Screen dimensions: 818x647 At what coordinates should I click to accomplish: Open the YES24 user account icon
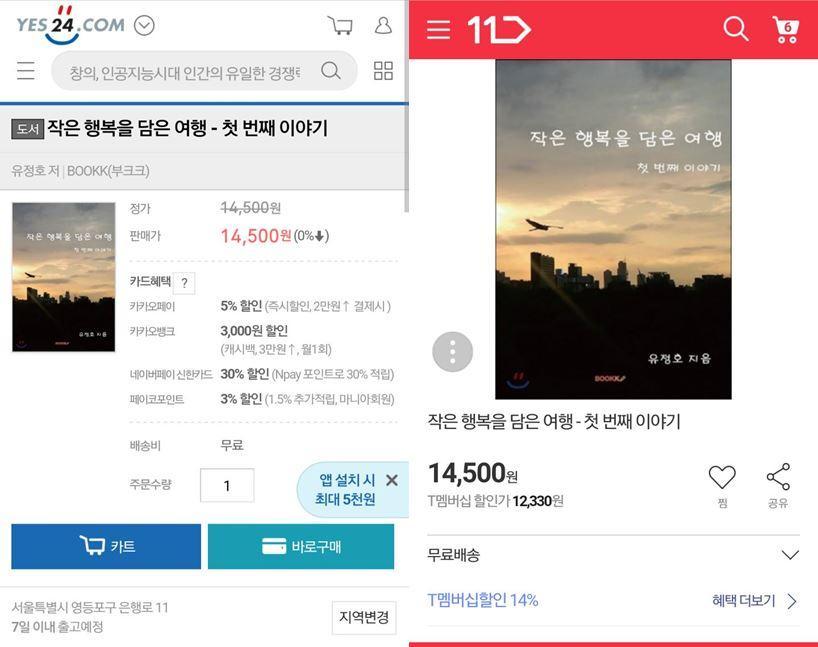pos(383,25)
